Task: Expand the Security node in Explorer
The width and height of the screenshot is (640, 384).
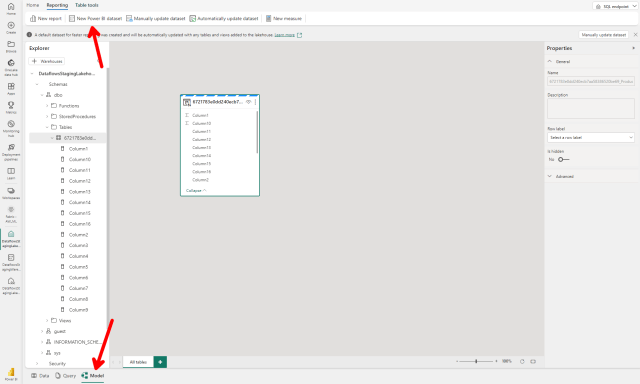Action: [37, 364]
